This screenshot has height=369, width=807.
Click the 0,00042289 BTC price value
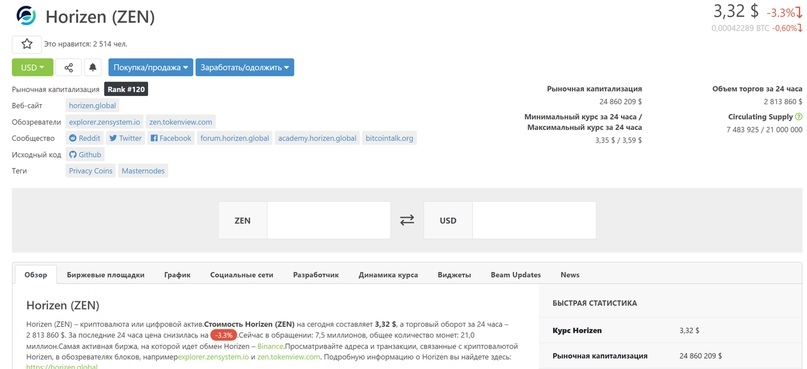point(740,28)
